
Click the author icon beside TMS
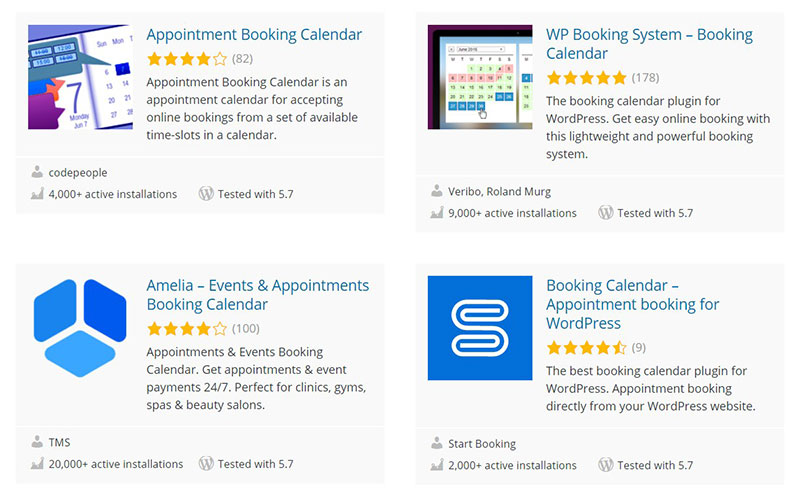point(37,442)
